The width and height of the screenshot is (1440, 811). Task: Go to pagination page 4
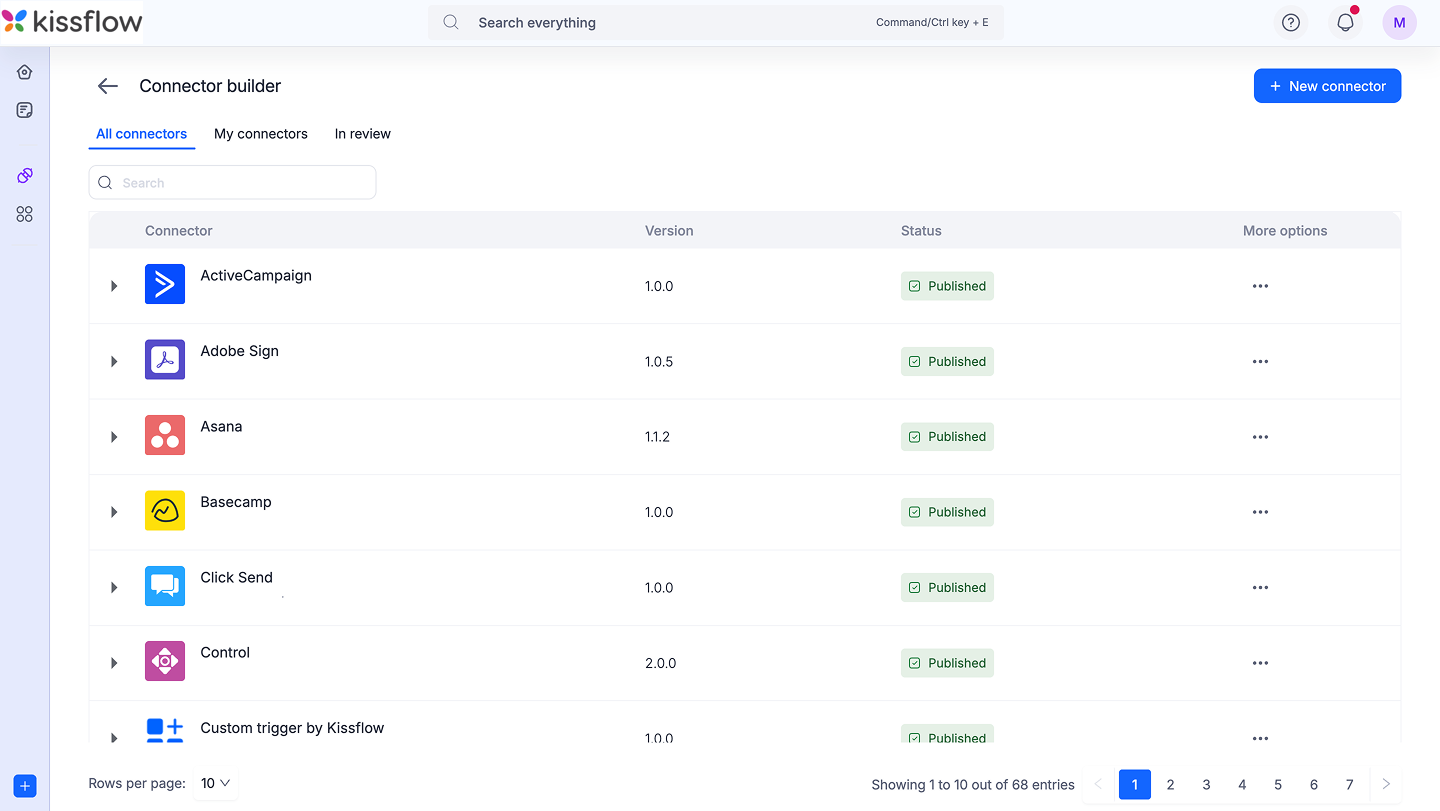1242,785
